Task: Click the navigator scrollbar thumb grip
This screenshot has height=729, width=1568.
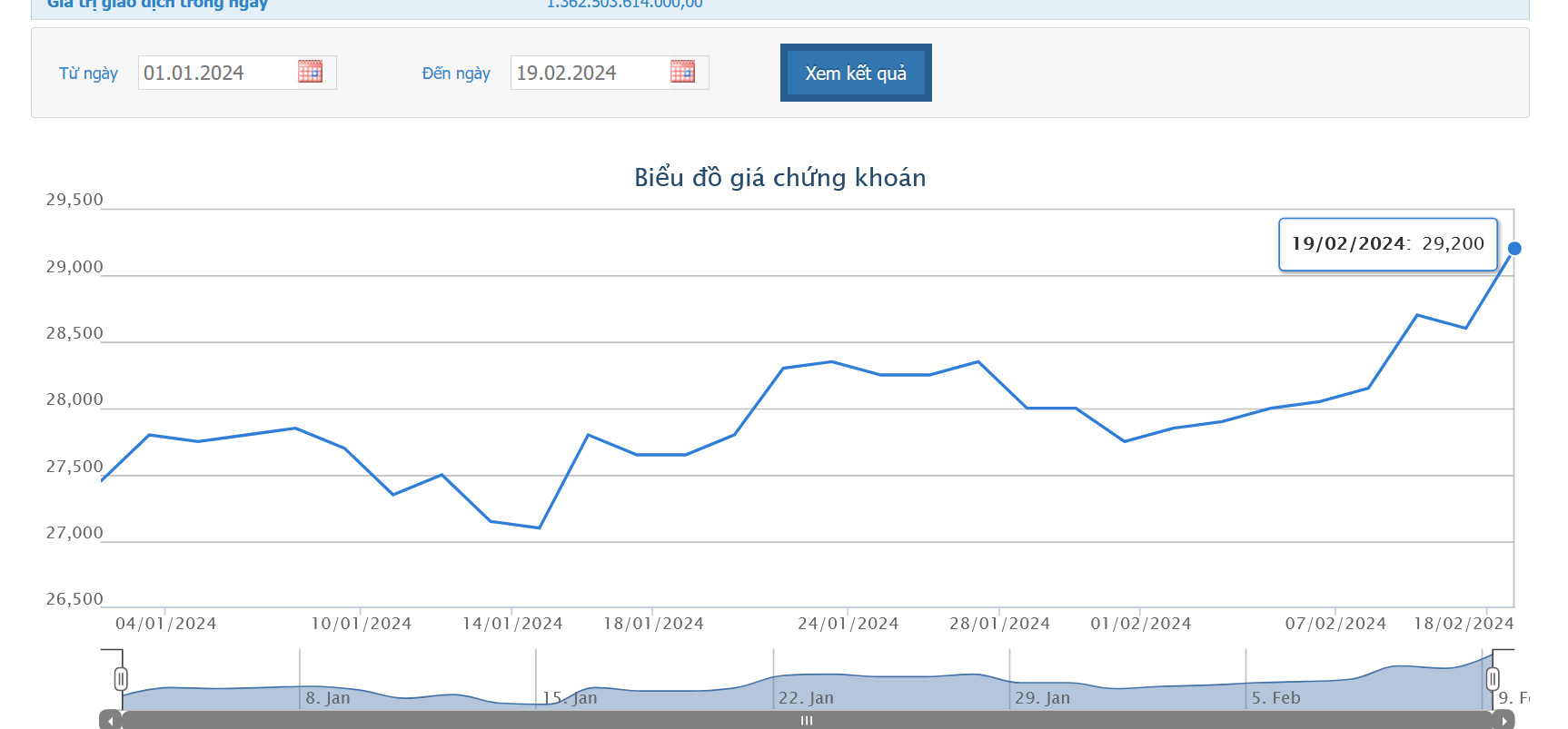Action: 807,721
